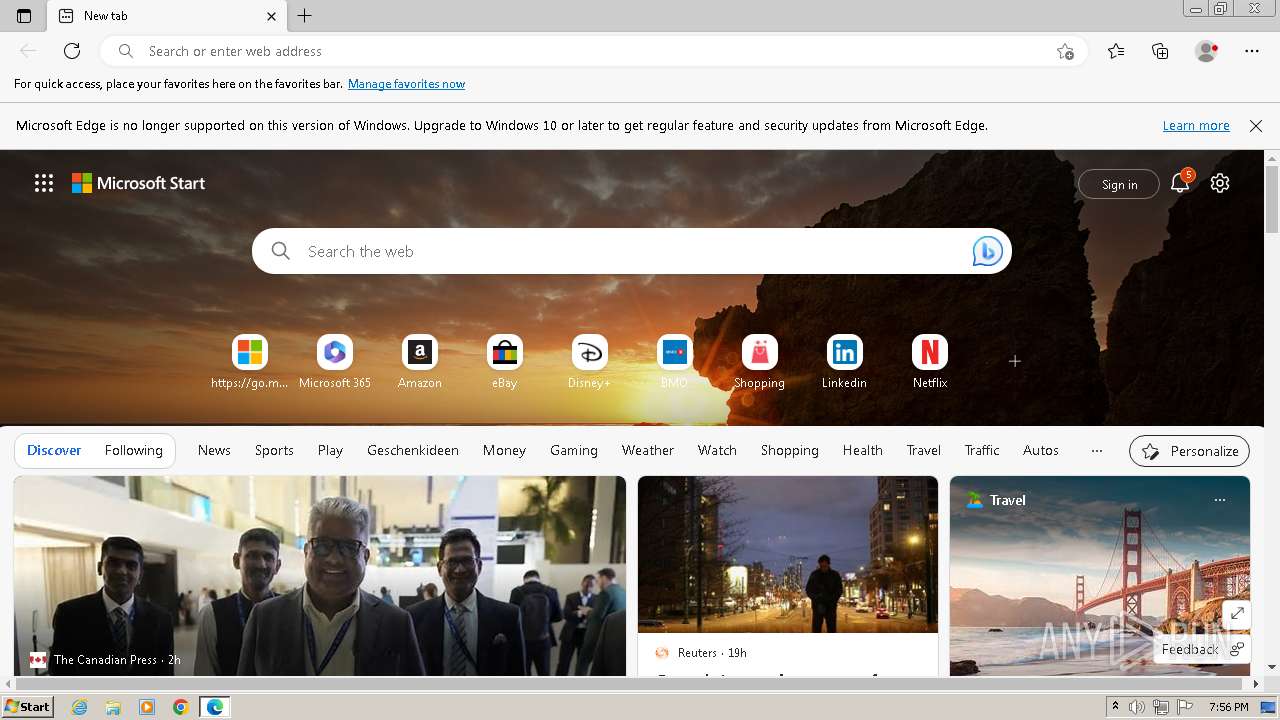This screenshot has height=720, width=1280.
Task: Open the notifications bell
Action: 1180,183
